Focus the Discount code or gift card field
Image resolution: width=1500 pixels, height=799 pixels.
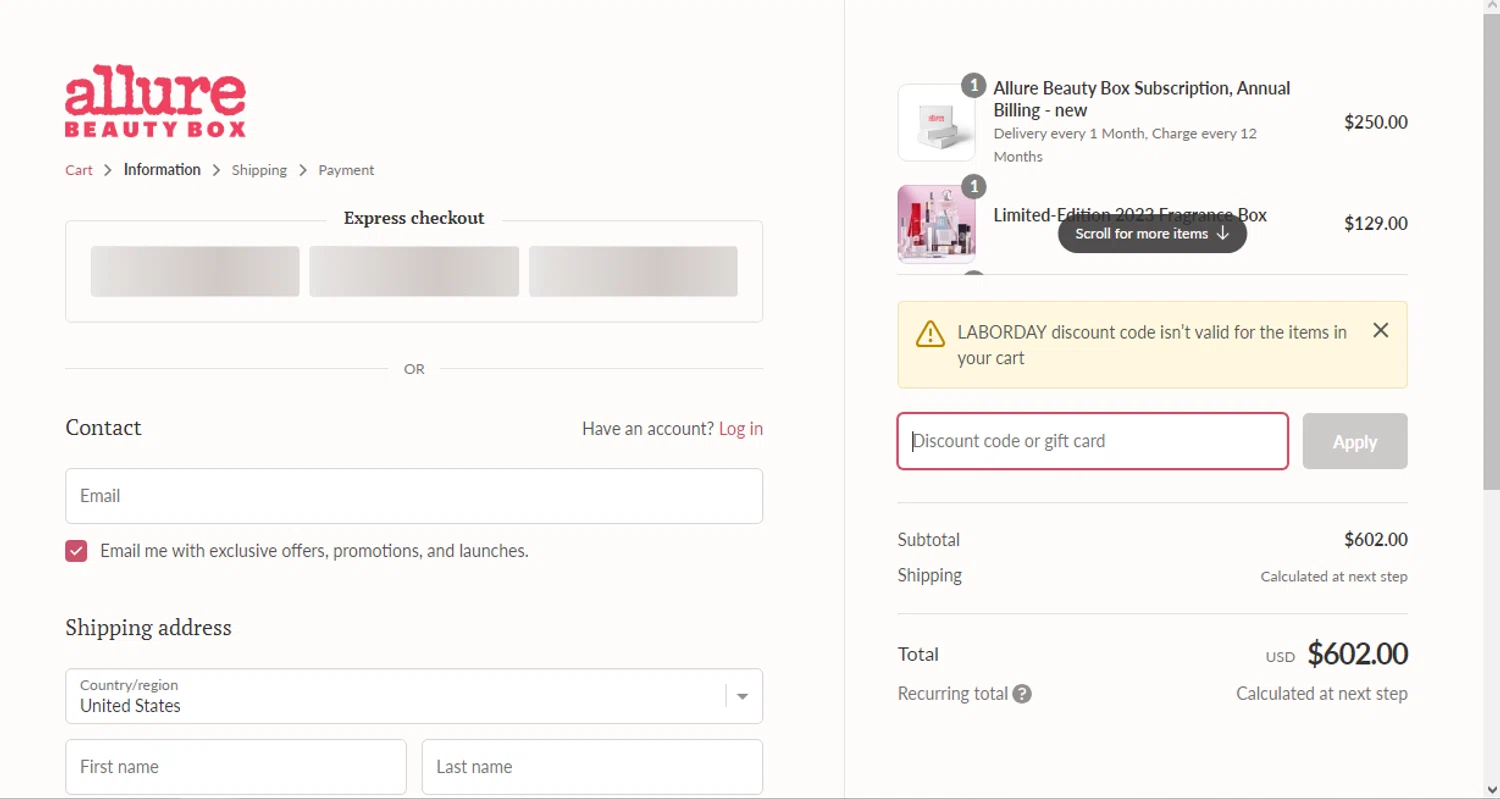(1092, 441)
